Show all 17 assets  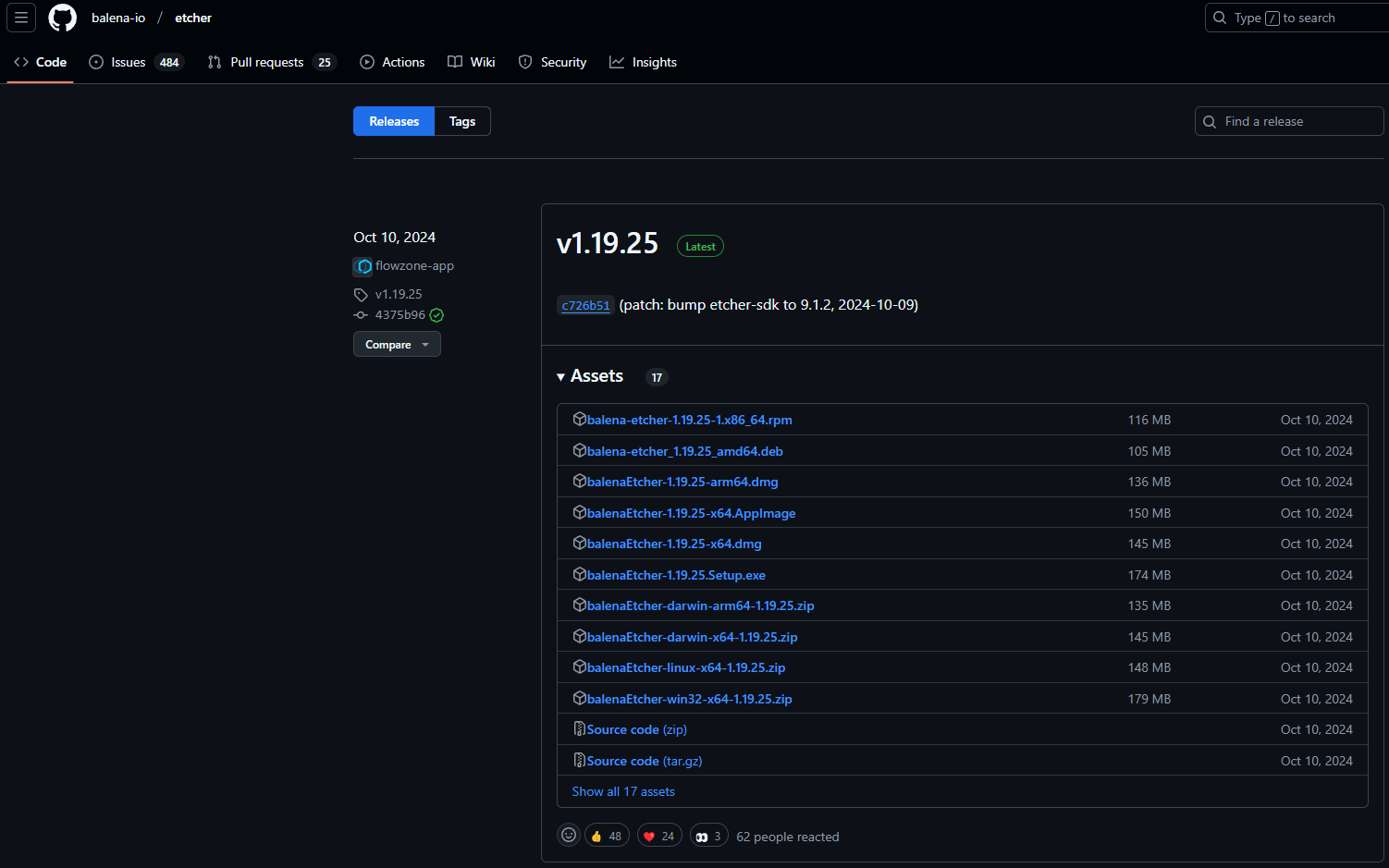623,791
